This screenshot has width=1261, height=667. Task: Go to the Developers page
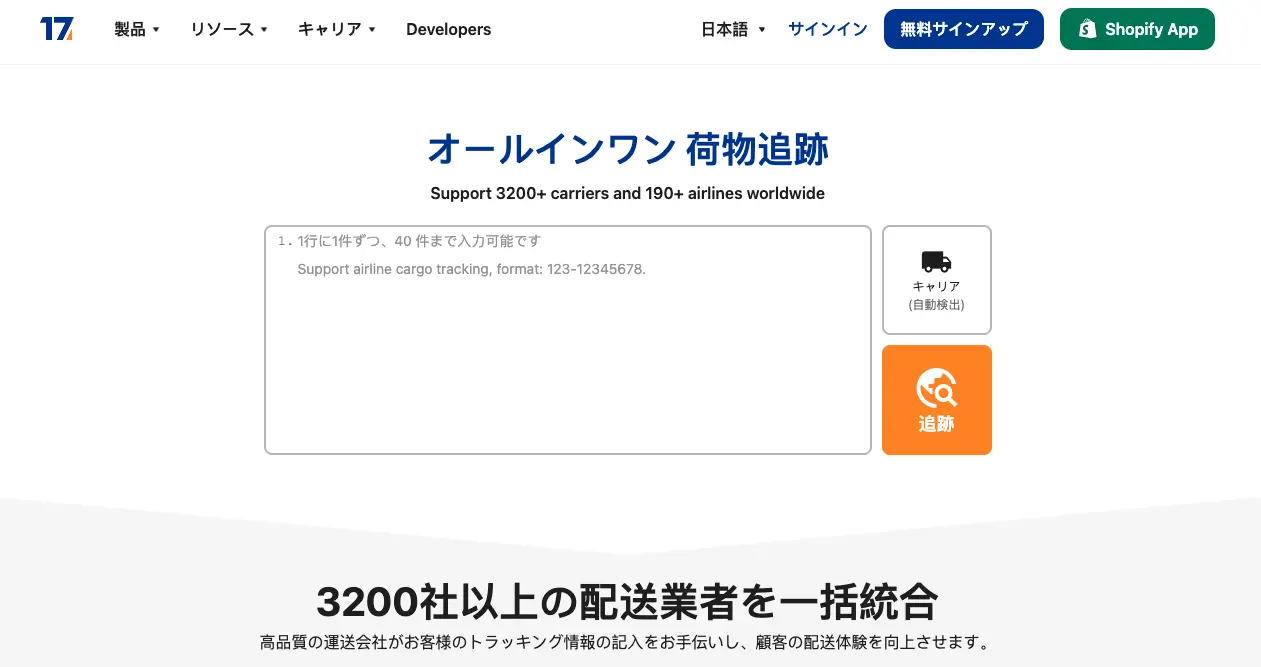448,29
